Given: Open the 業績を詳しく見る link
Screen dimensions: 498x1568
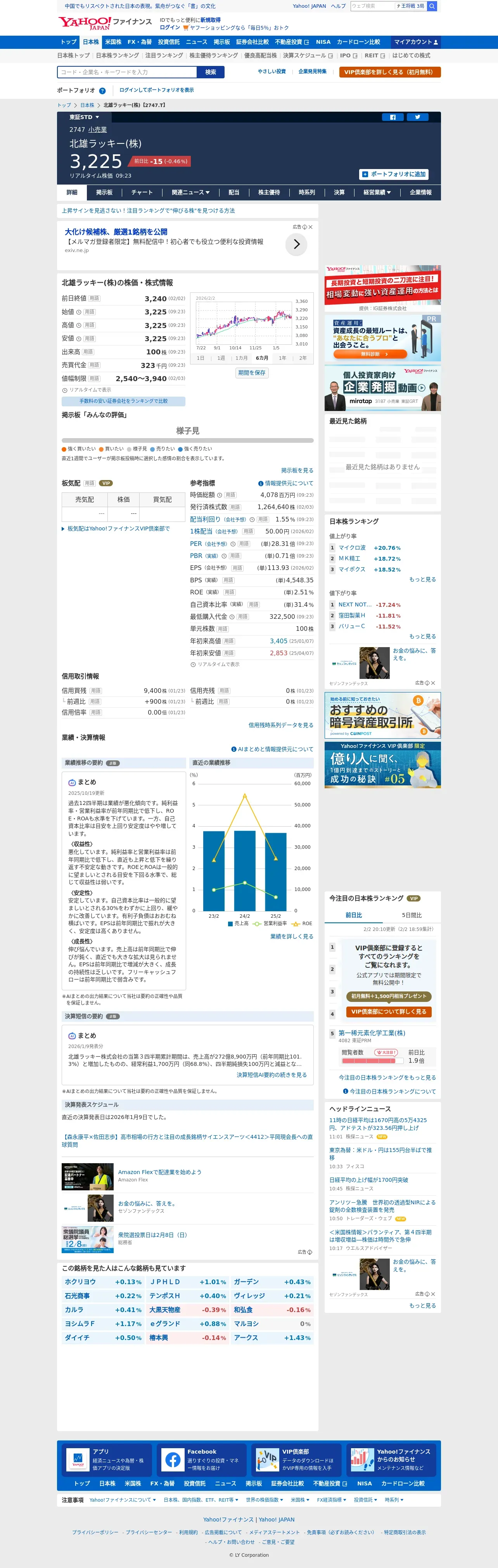Looking at the screenshot, I should click(292, 936).
